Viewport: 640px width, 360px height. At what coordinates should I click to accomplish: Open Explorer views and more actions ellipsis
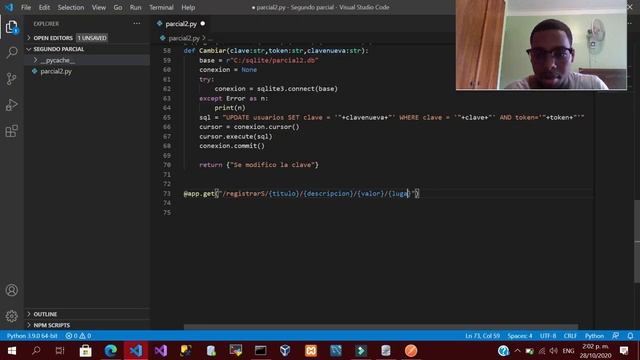pos(137,24)
